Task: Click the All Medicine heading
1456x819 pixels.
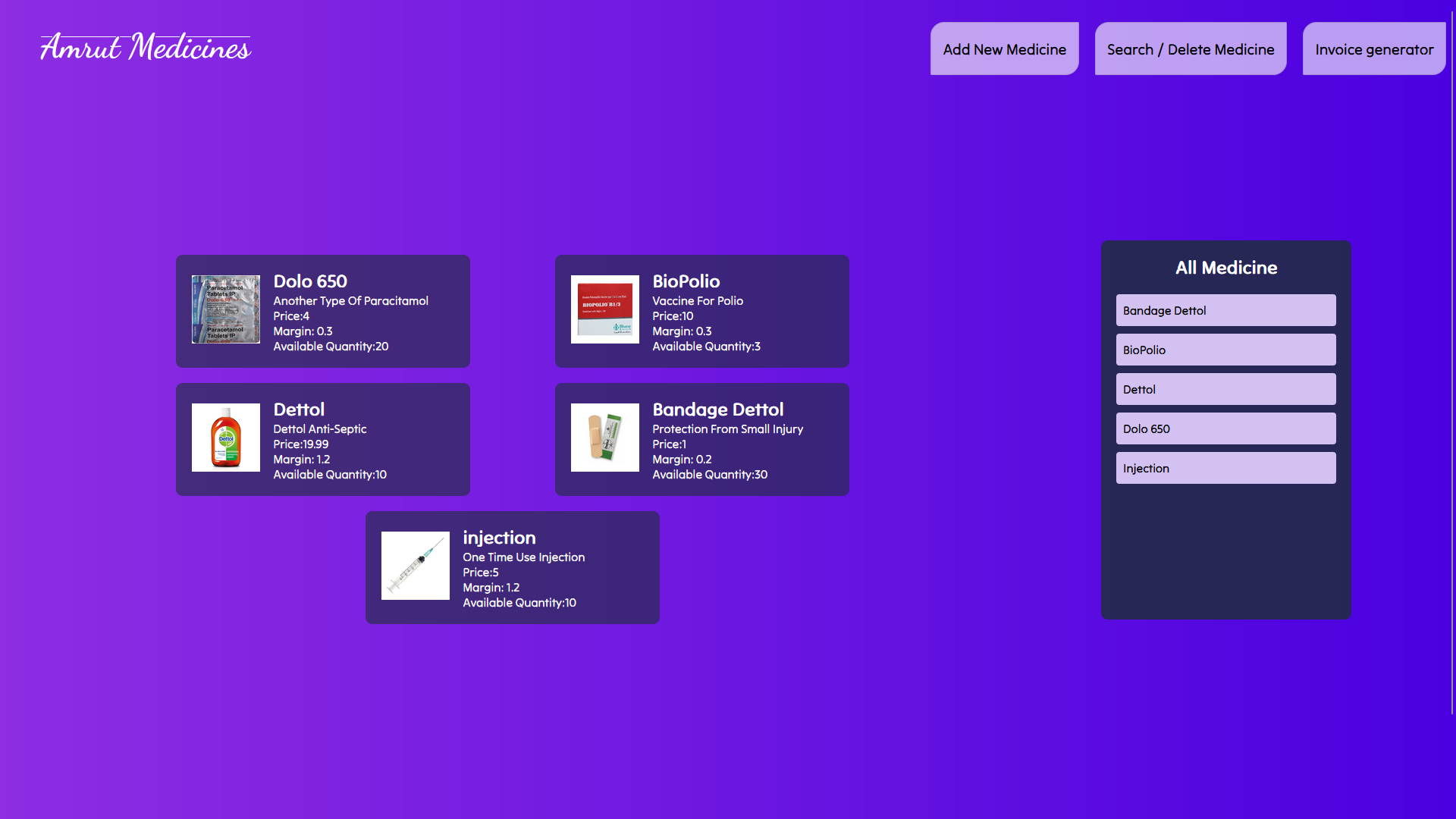Action: [1226, 268]
